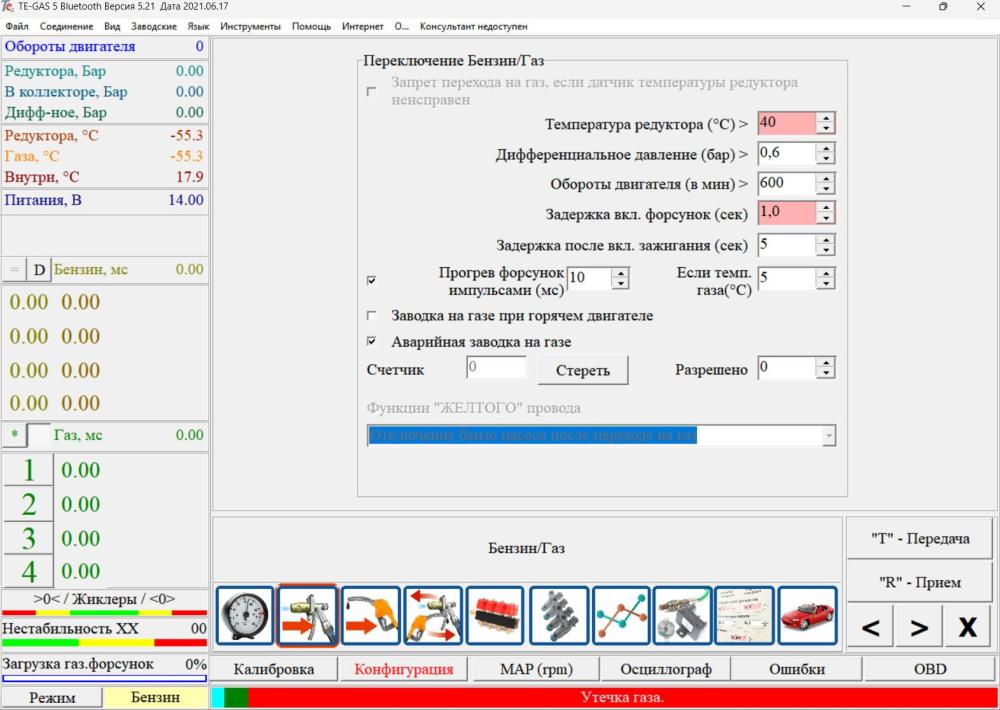
Task: Increase Температура редуктора stepper value
Action: click(826, 118)
